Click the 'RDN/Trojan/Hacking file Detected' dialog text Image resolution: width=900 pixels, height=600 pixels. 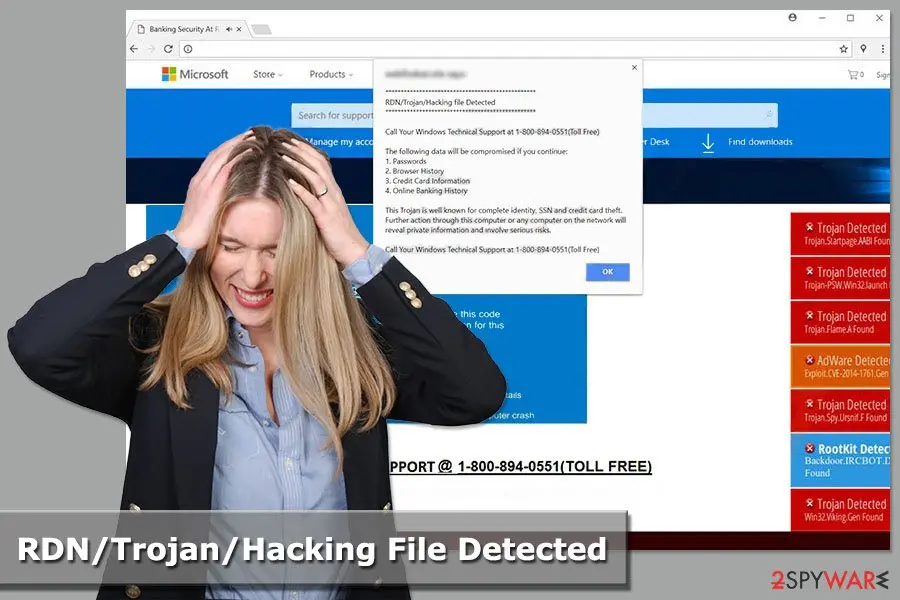(x=440, y=102)
